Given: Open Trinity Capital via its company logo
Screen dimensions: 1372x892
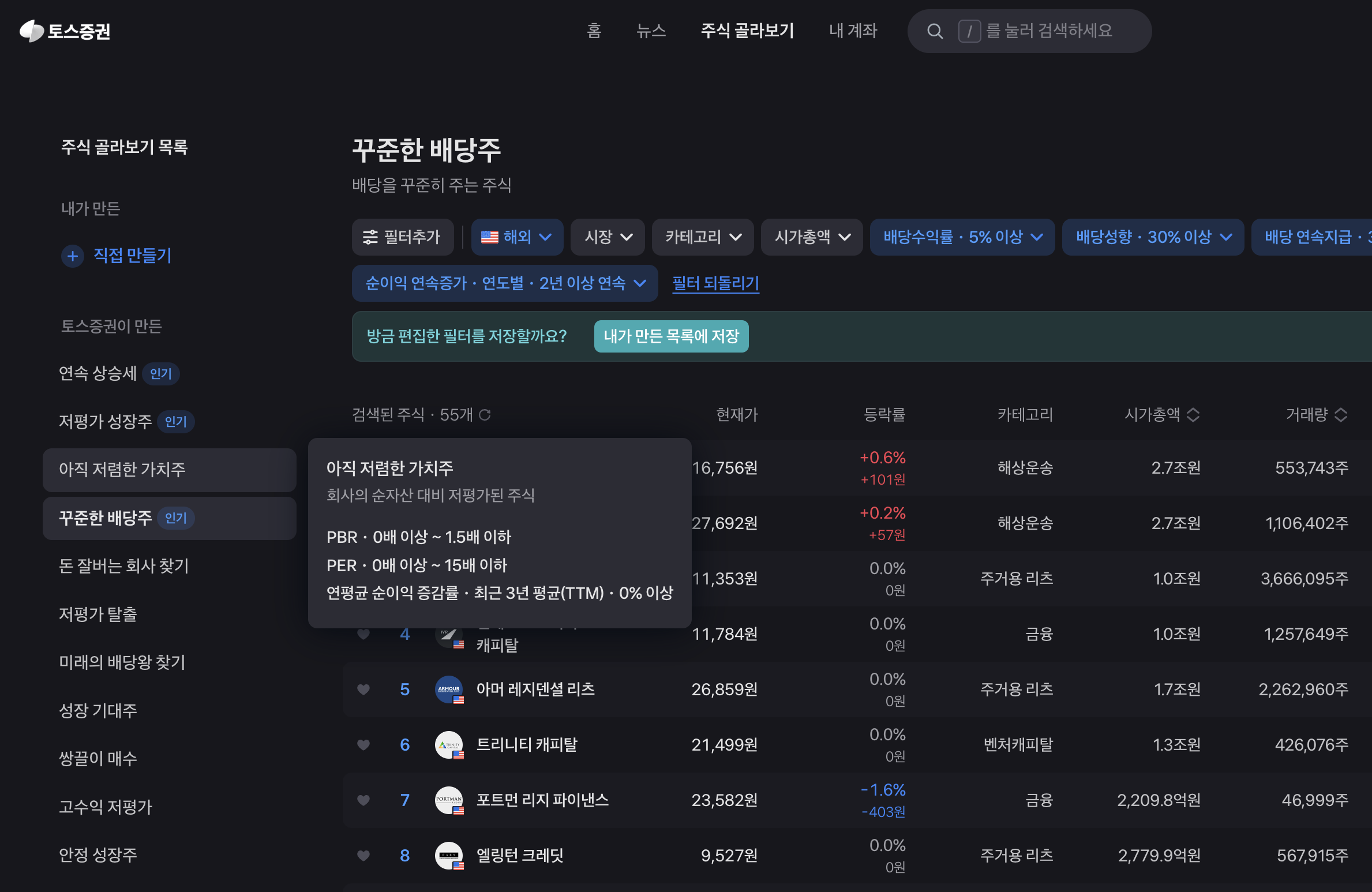Looking at the screenshot, I should [x=449, y=744].
